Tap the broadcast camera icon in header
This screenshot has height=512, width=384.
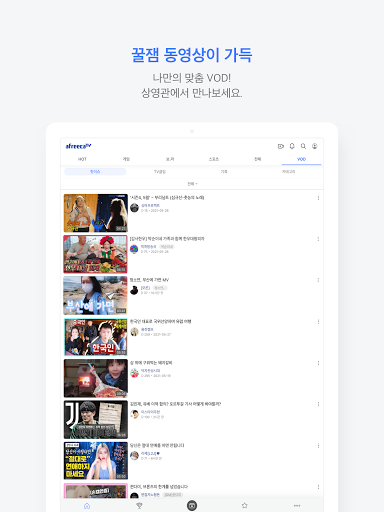(x=281, y=146)
